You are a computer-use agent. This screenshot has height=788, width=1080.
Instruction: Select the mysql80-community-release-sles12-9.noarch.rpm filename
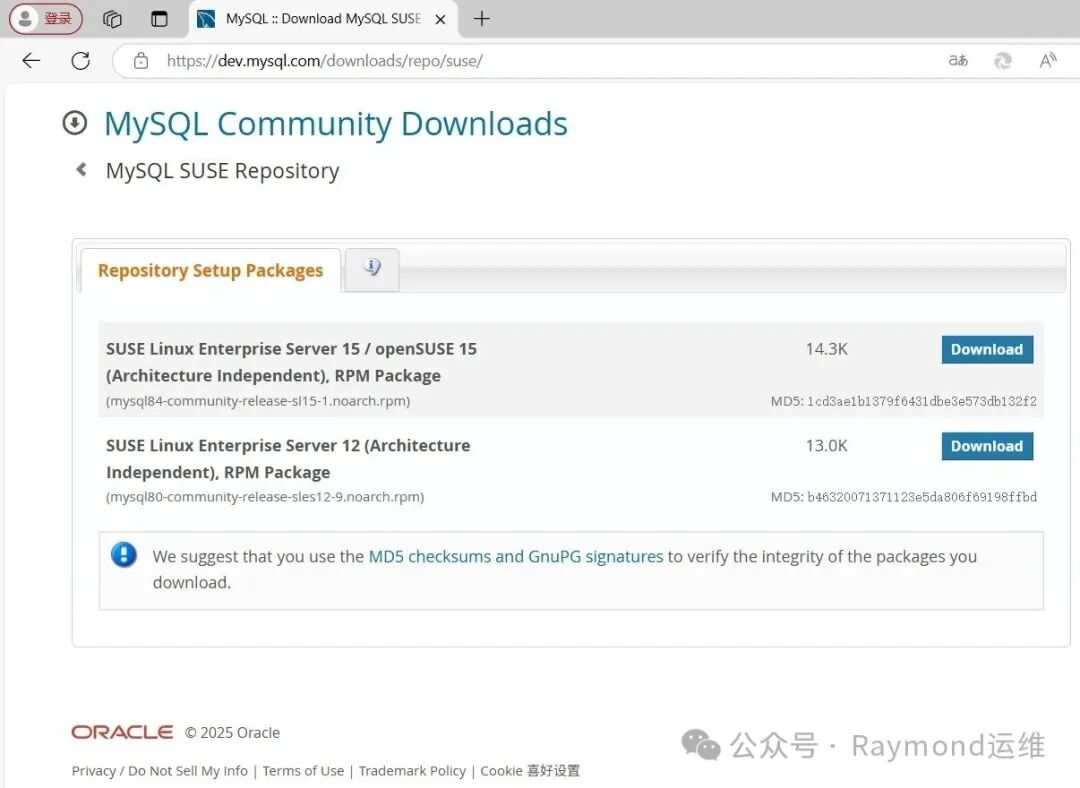pyautogui.click(x=264, y=497)
